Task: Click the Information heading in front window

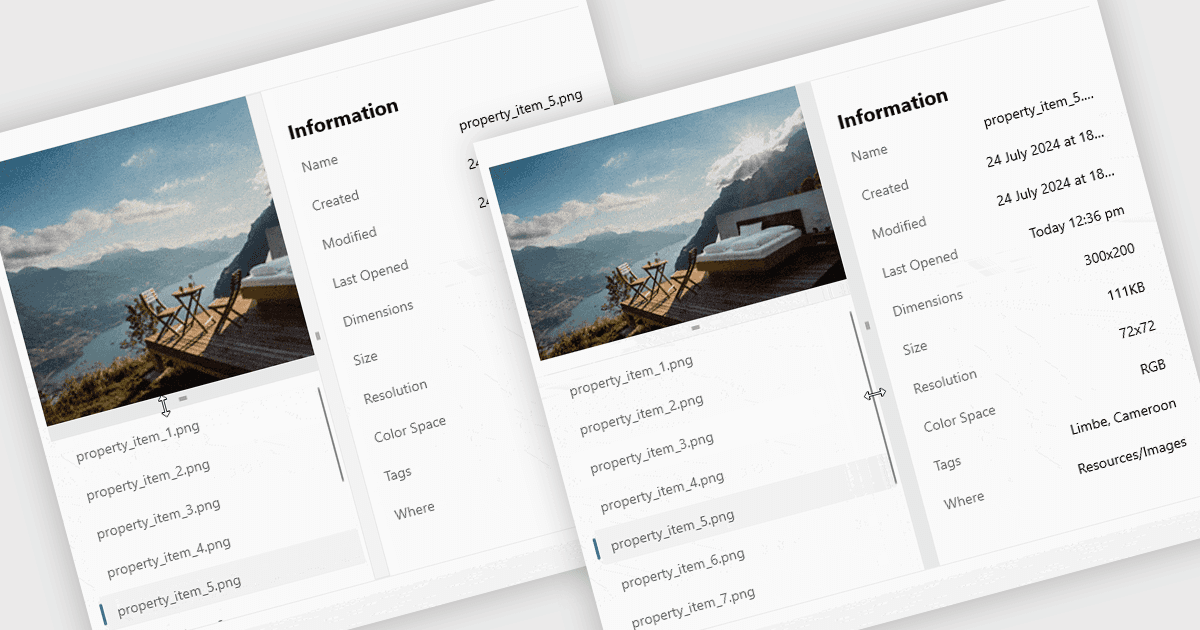Action: click(892, 108)
